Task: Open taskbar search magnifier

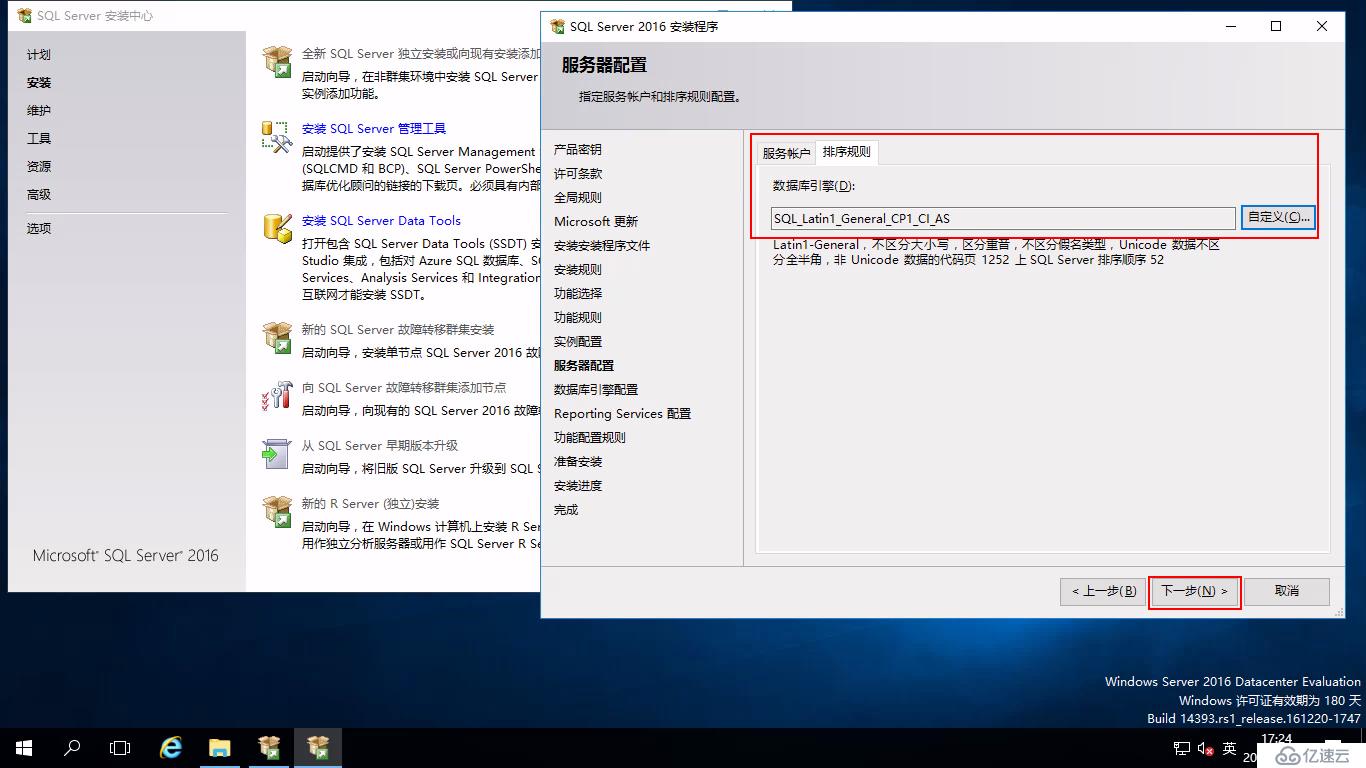Action: (x=72, y=748)
